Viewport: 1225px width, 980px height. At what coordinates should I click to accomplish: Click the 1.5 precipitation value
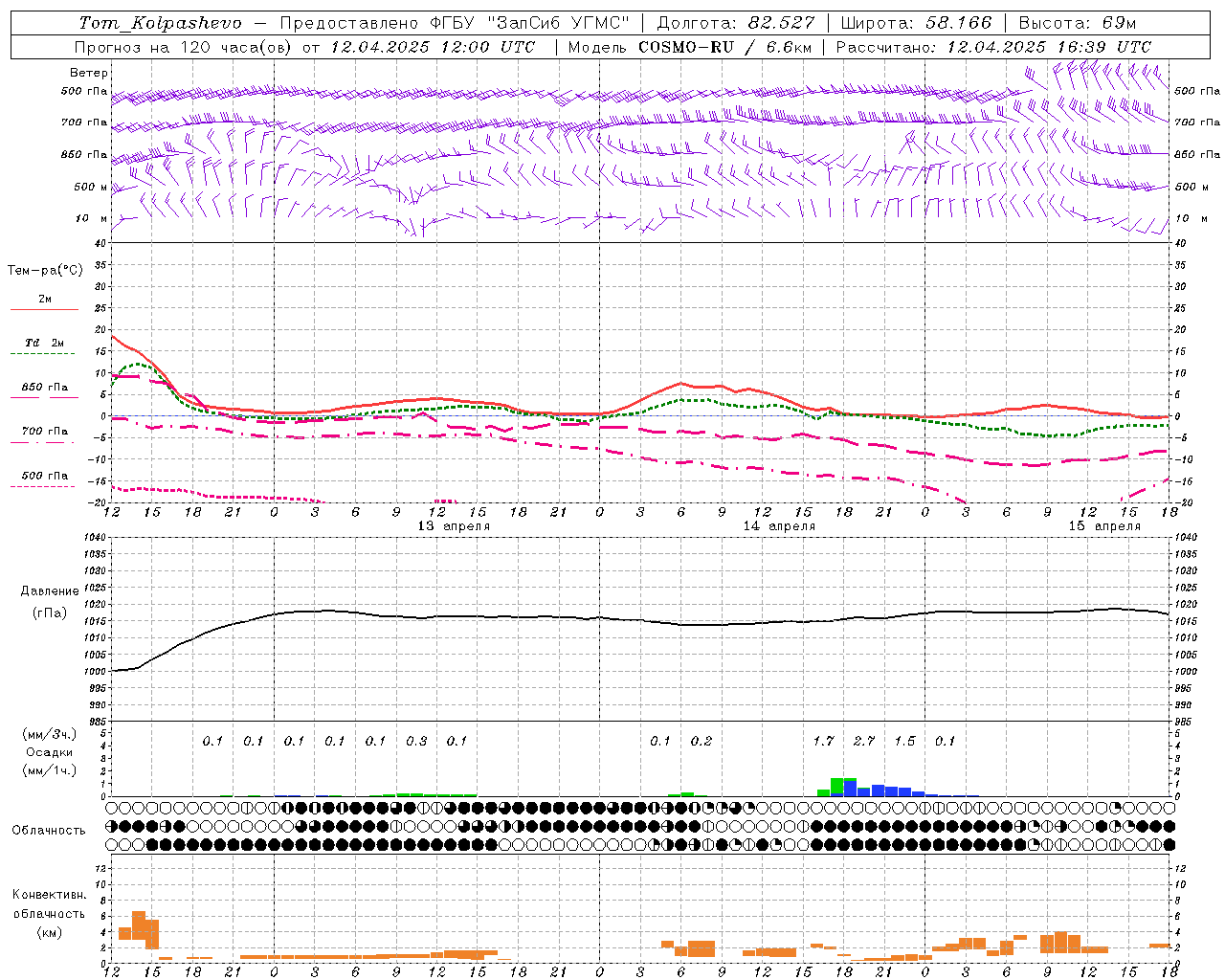click(904, 741)
